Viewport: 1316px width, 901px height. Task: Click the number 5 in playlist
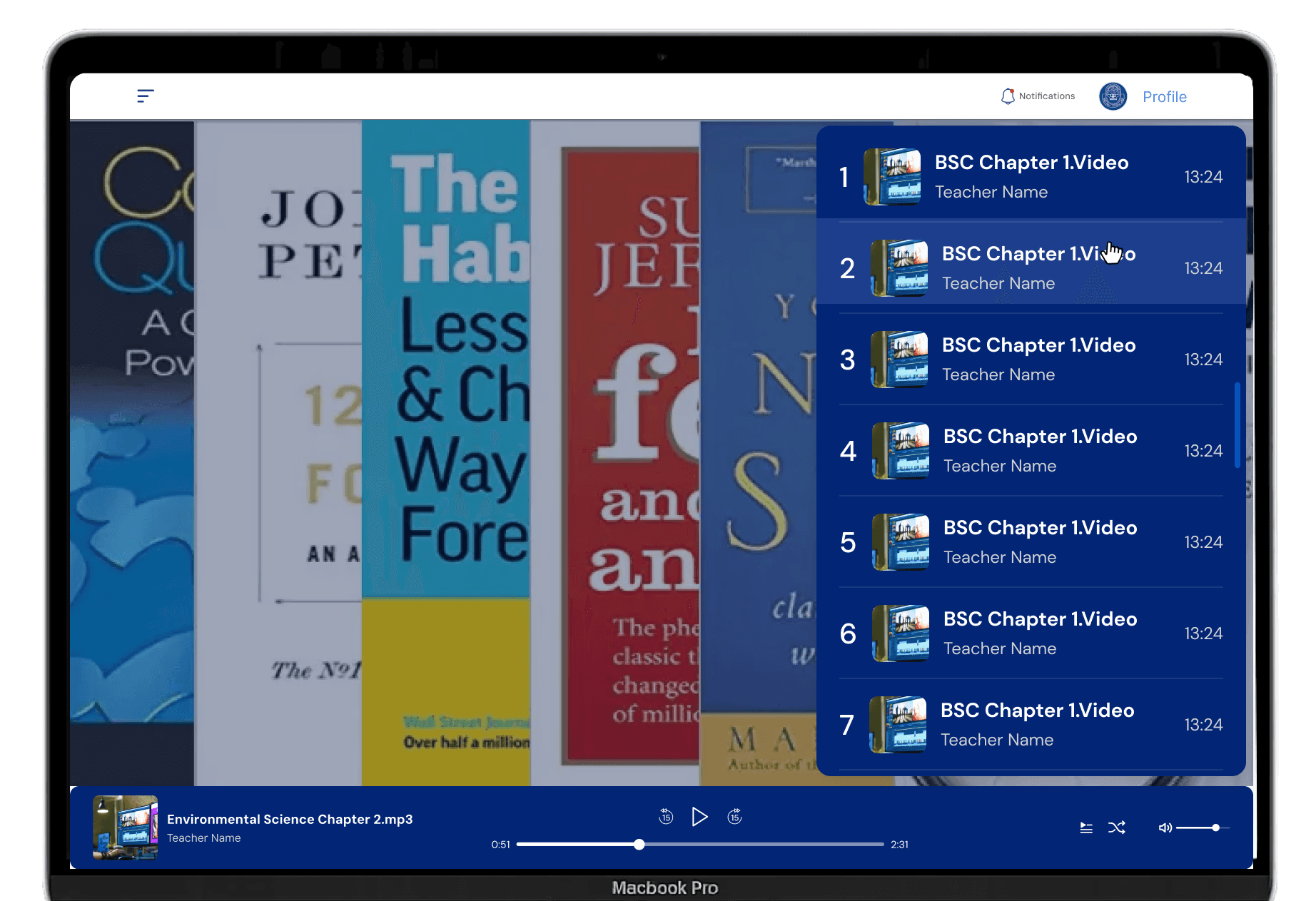click(x=848, y=543)
